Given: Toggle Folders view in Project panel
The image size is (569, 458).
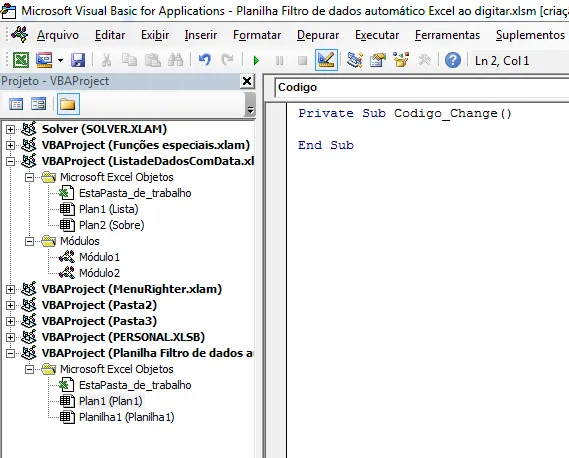Looking at the screenshot, I should click(x=68, y=104).
